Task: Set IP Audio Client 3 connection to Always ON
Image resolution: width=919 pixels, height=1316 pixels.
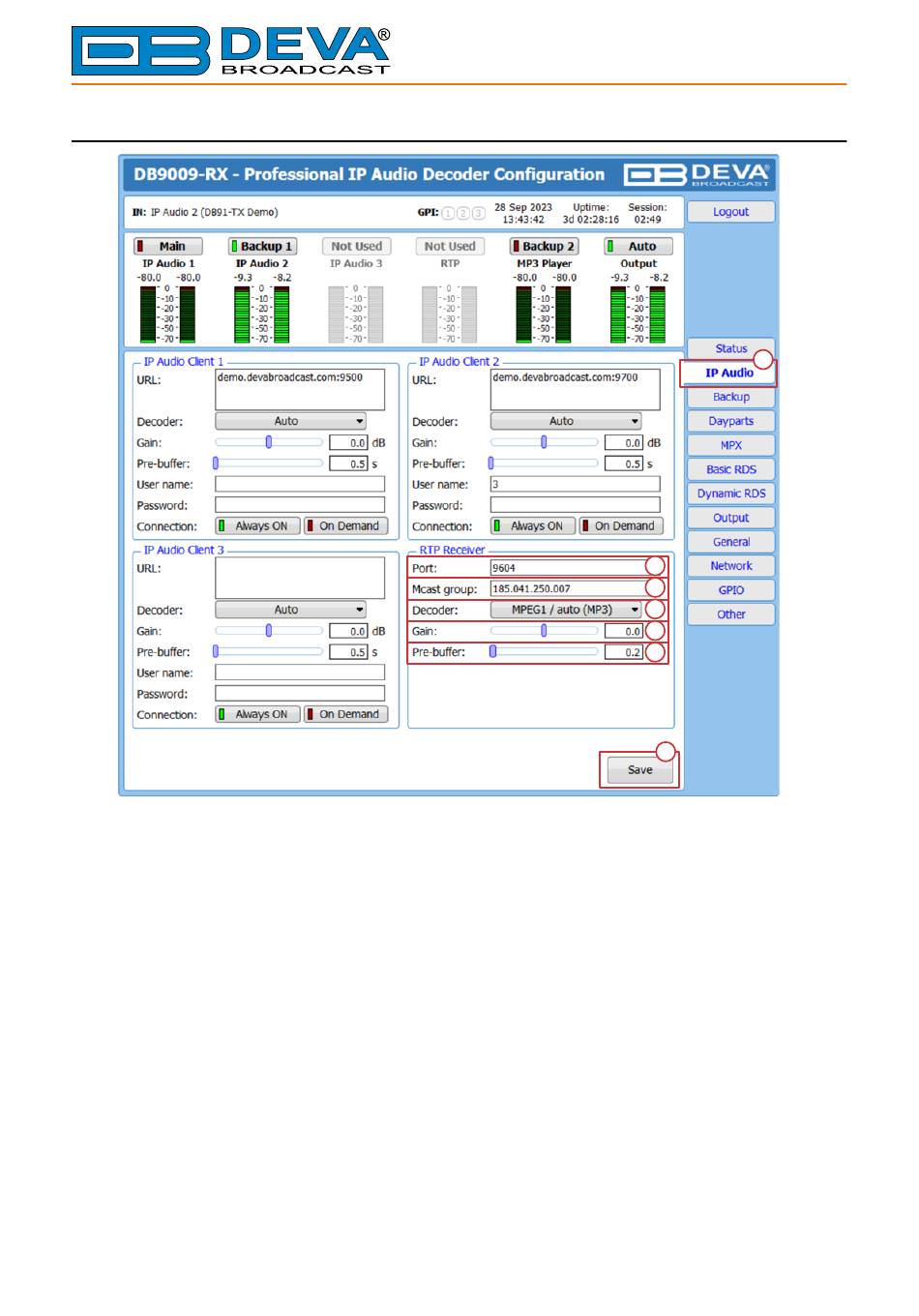Action: click(257, 714)
